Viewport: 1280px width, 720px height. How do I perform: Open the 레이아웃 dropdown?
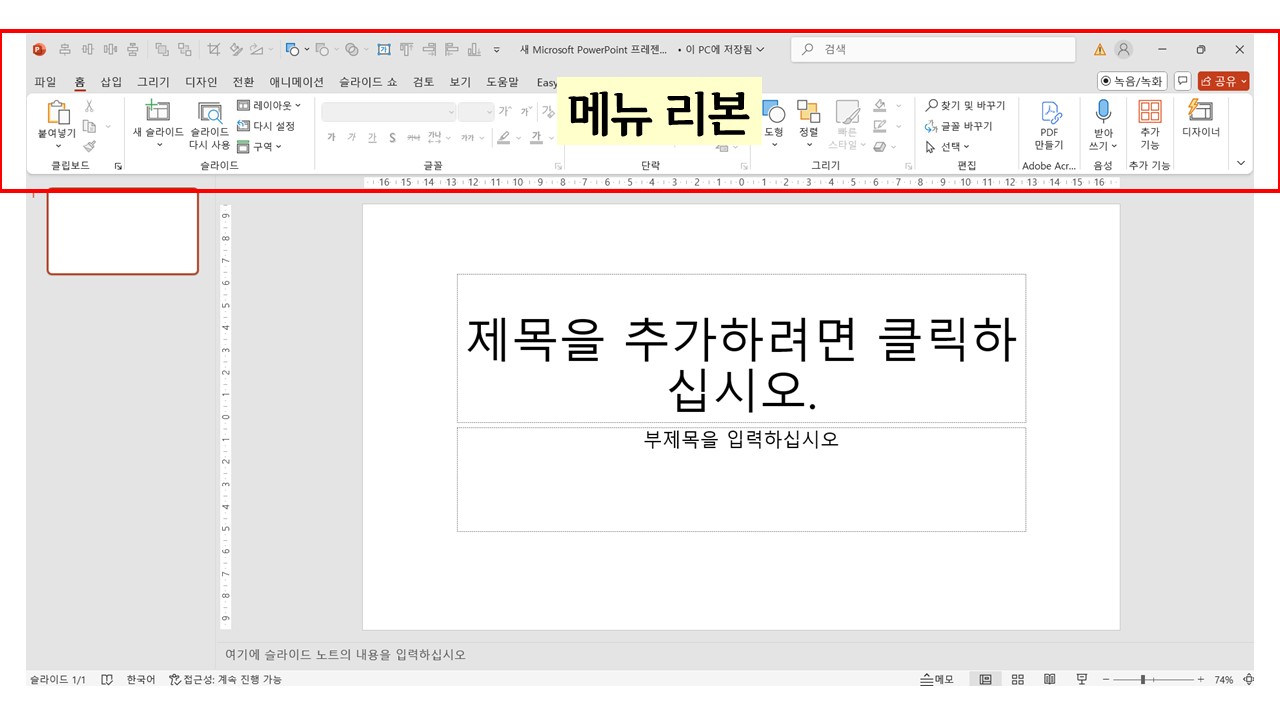[x=270, y=105]
